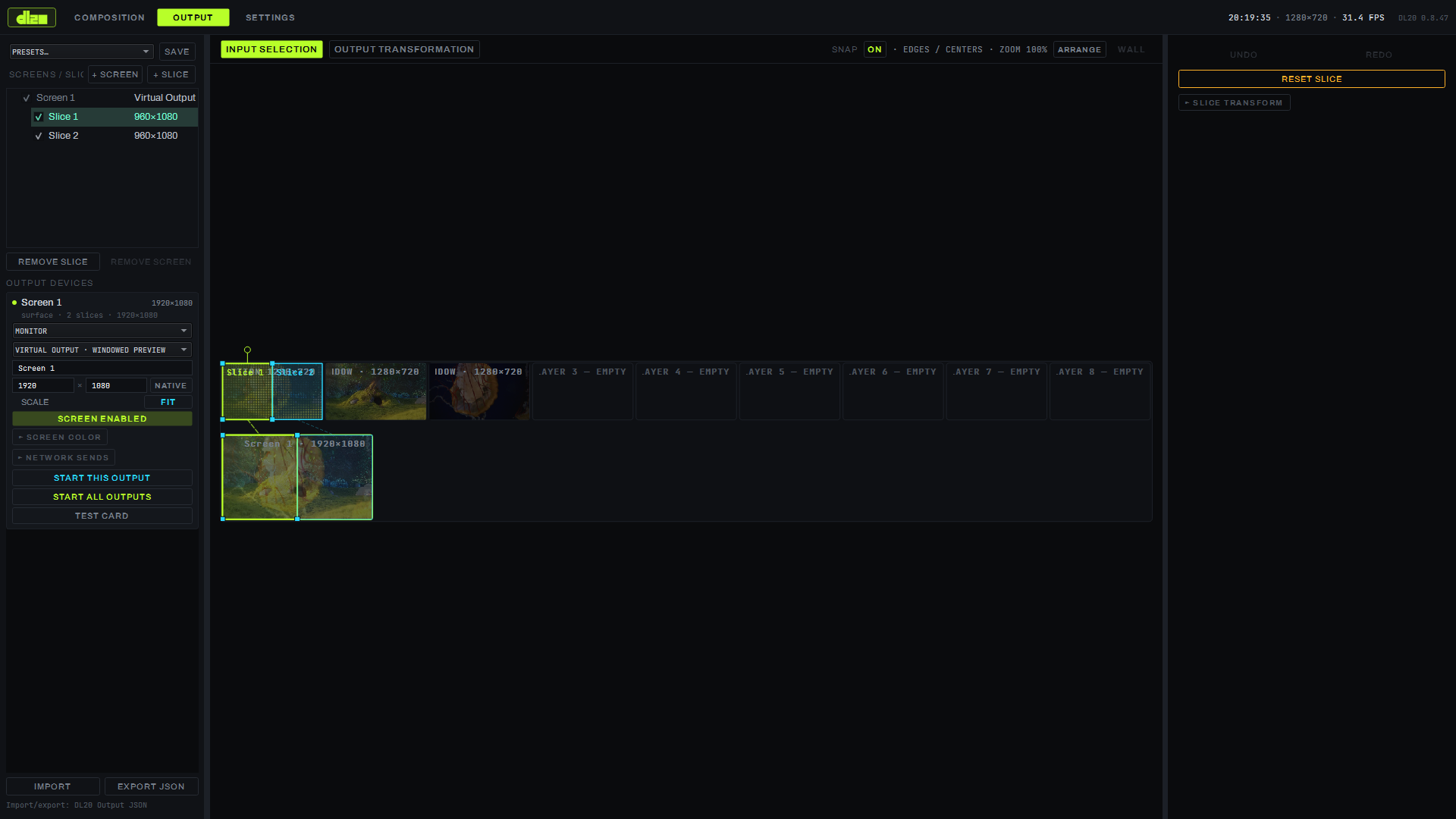Open the Presets dropdown
The height and width of the screenshot is (819, 1456).
pyautogui.click(x=81, y=52)
